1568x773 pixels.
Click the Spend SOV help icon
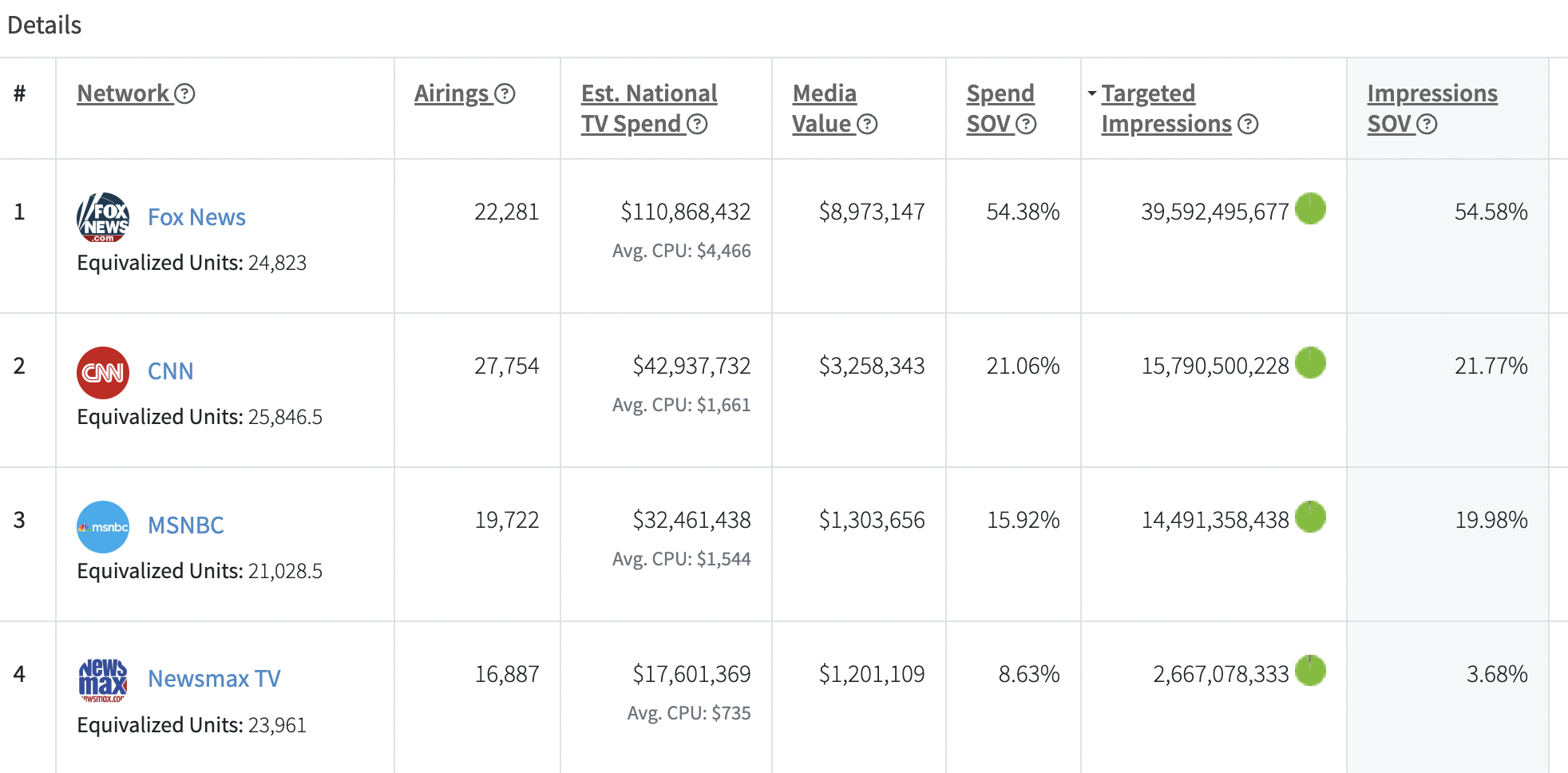[x=1026, y=125]
